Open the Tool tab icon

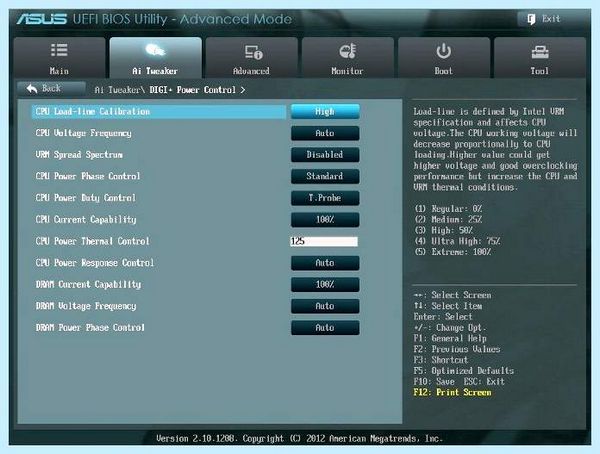[x=540, y=52]
